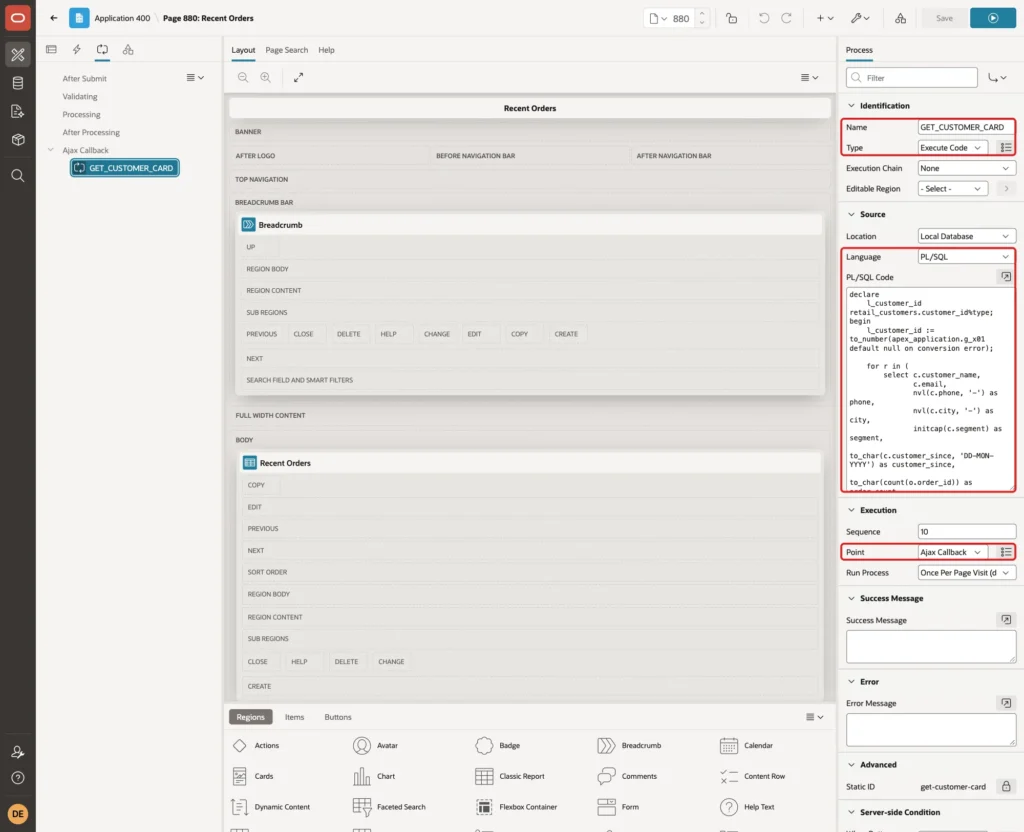
Task: Switch to the Page Shared Components tab icon
Action: coord(128,50)
